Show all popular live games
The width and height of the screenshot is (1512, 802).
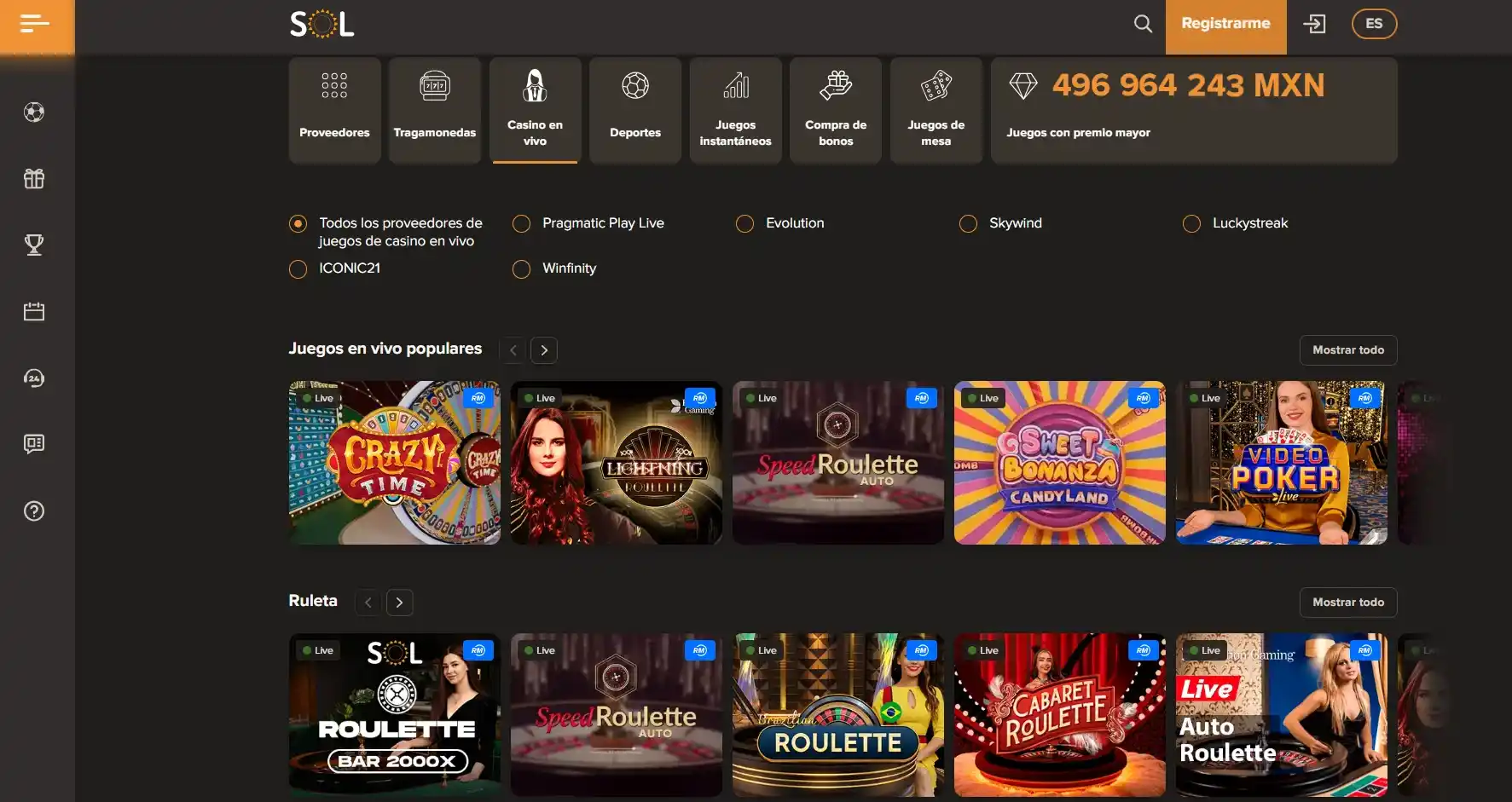coord(1348,350)
